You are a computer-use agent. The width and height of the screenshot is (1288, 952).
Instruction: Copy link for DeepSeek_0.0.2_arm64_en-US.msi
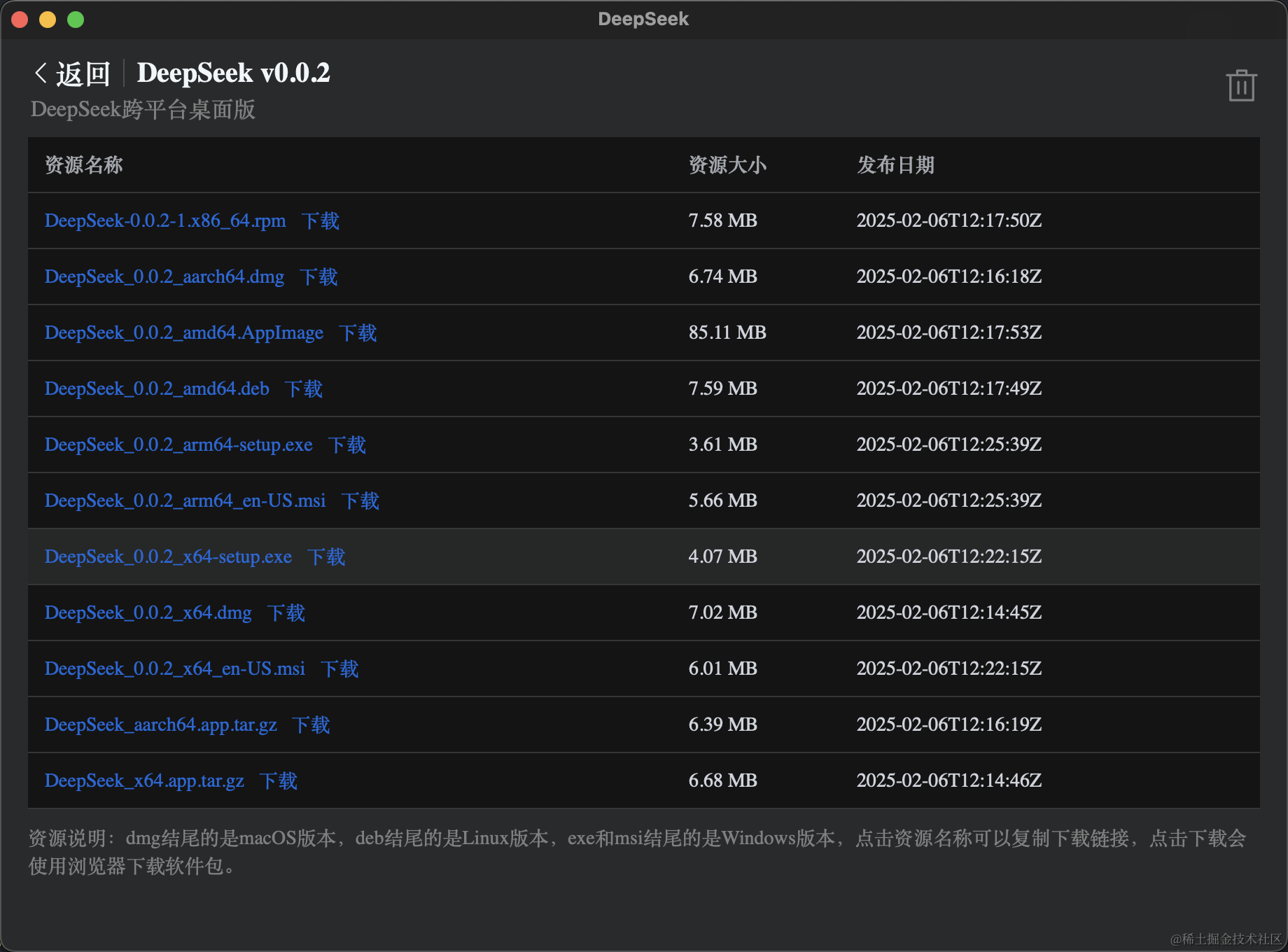pyautogui.click(x=185, y=500)
